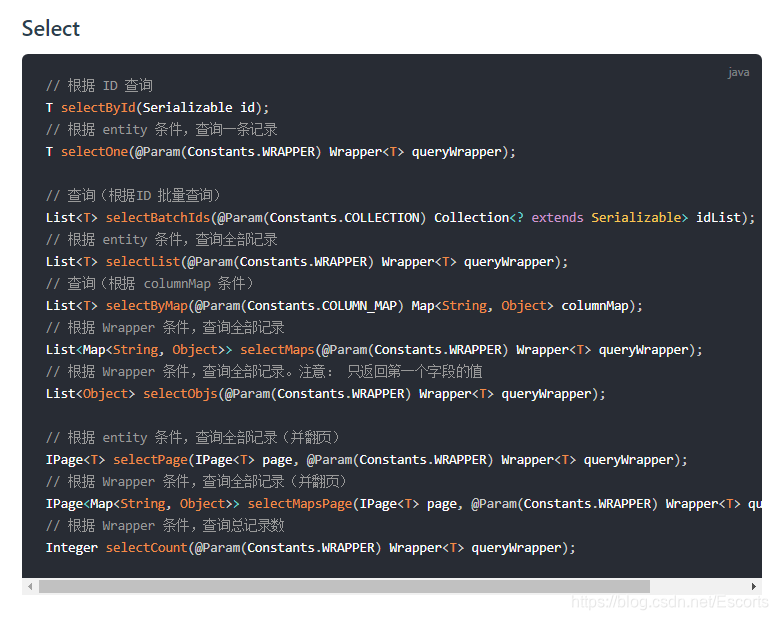Click the 'Integer' return type
The height and width of the screenshot is (620, 778).
71,548
